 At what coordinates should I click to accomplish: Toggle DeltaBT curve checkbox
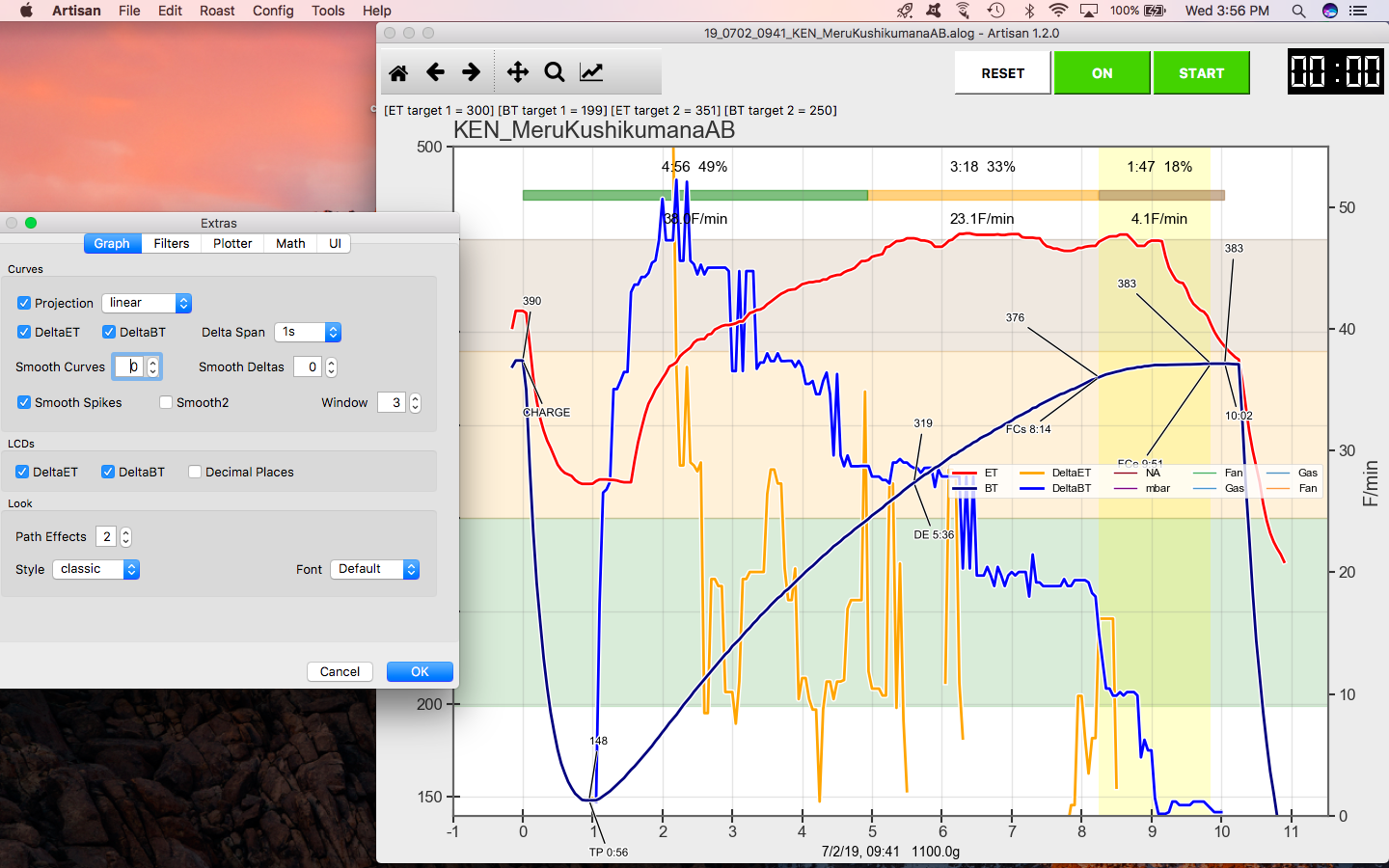(x=109, y=332)
